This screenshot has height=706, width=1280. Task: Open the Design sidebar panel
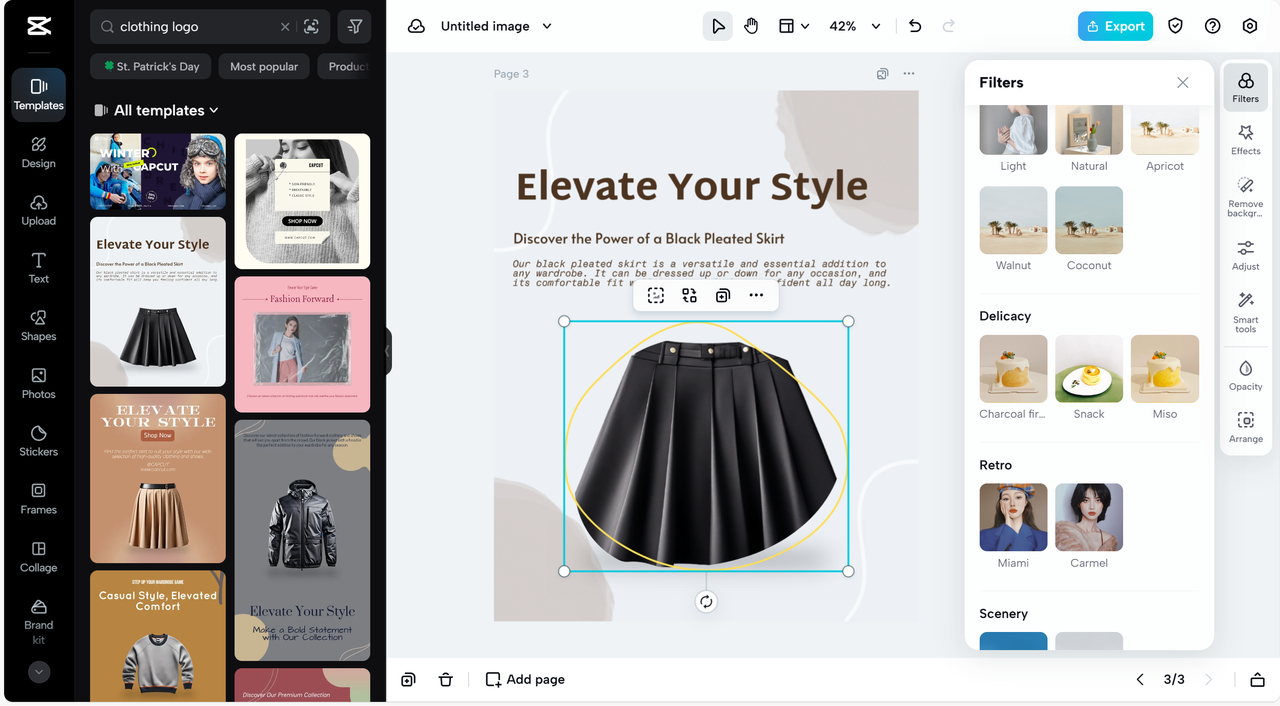38,152
